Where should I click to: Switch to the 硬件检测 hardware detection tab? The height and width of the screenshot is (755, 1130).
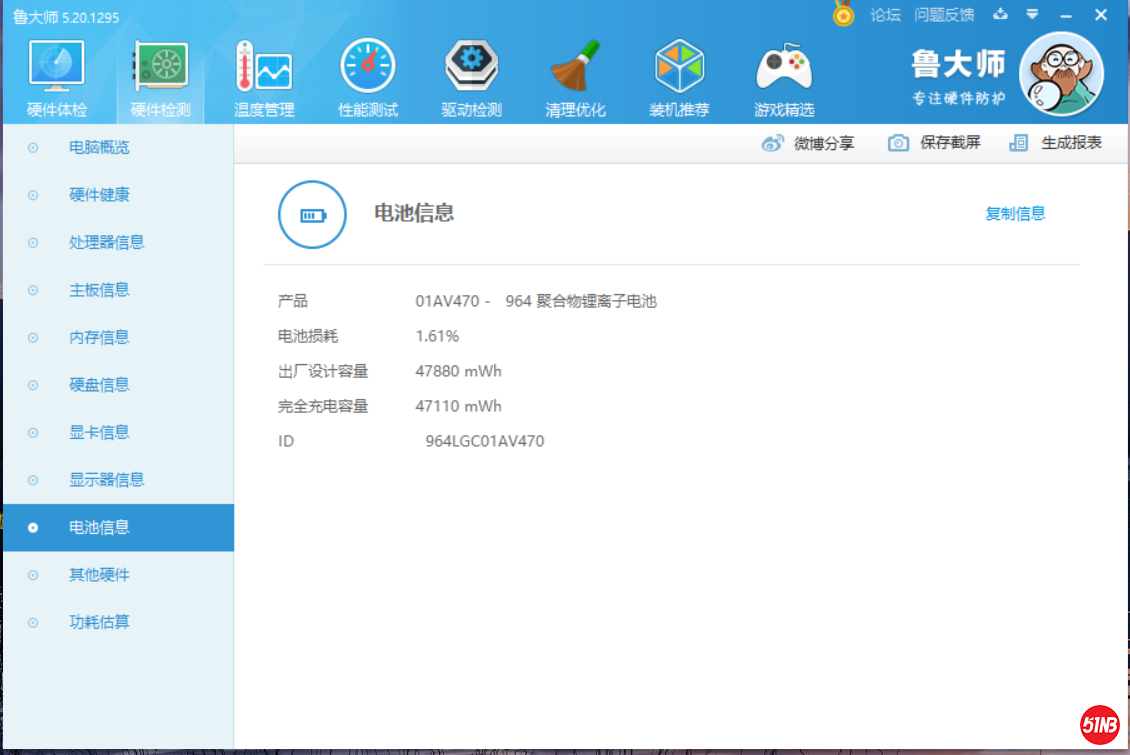click(161, 79)
